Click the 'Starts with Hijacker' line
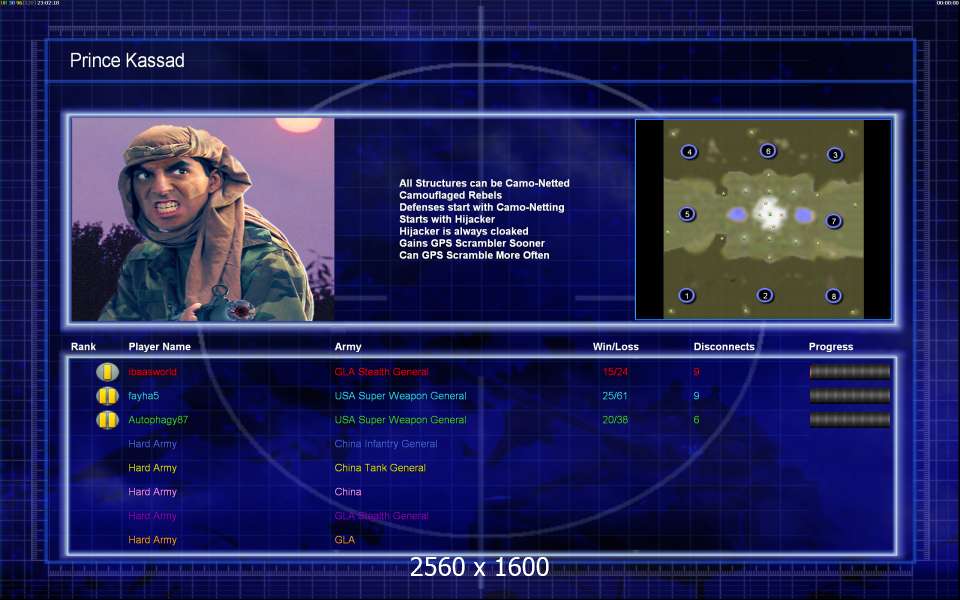Image resolution: width=960 pixels, height=600 pixels. (447, 219)
